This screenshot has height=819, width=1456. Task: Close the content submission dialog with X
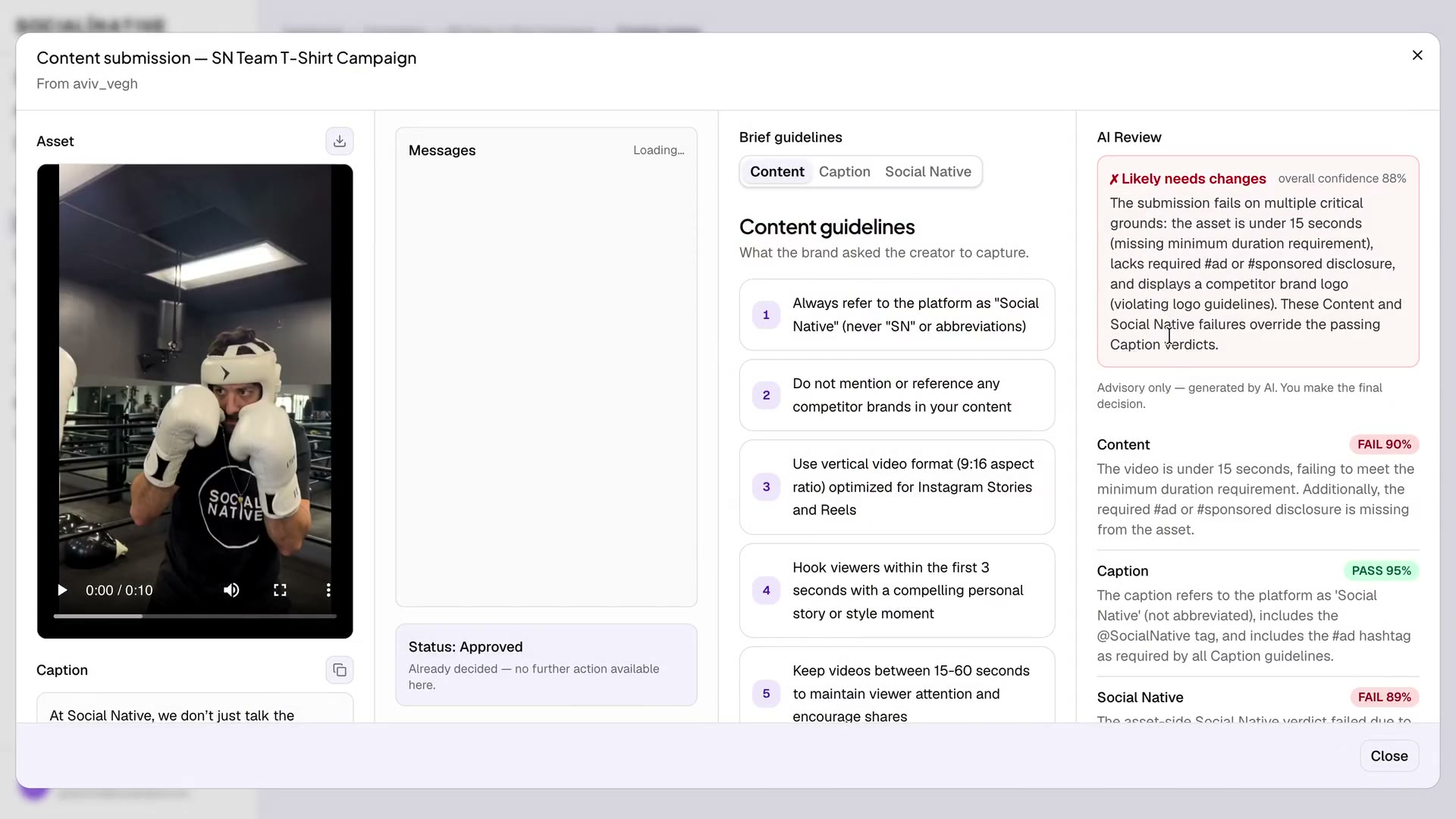click(x=1417, y=55)
